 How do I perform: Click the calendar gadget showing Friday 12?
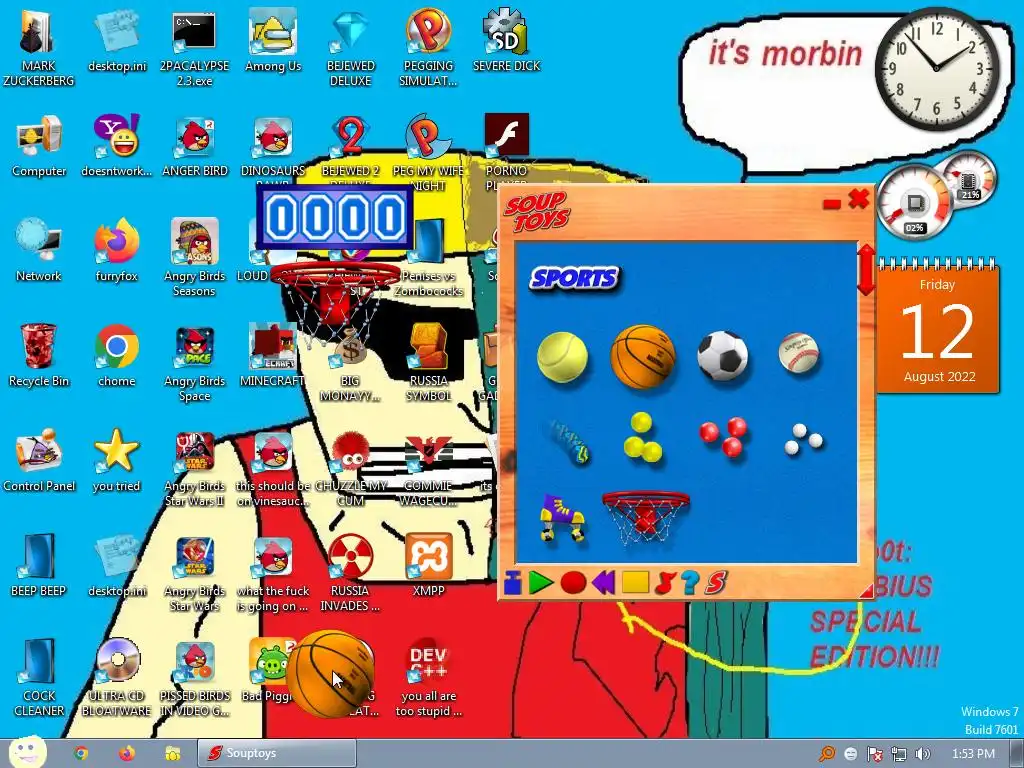coord(937,327)
